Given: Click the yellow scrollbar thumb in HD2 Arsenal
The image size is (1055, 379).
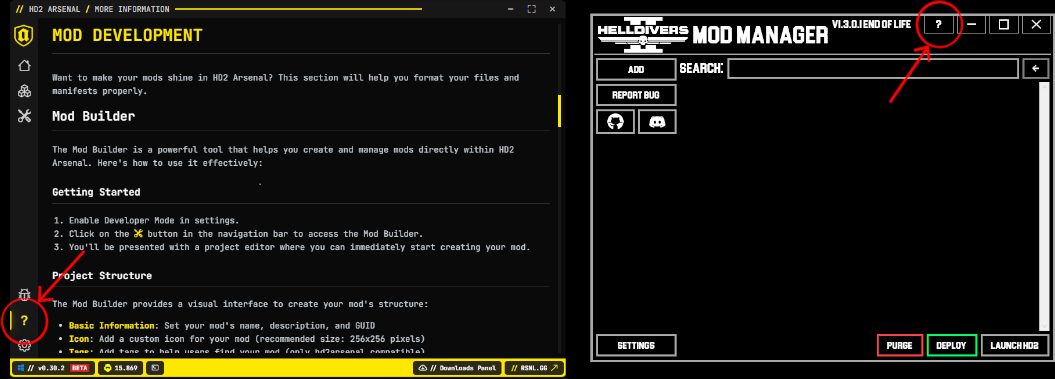Looking at the screenshot, I should (558, 110).
